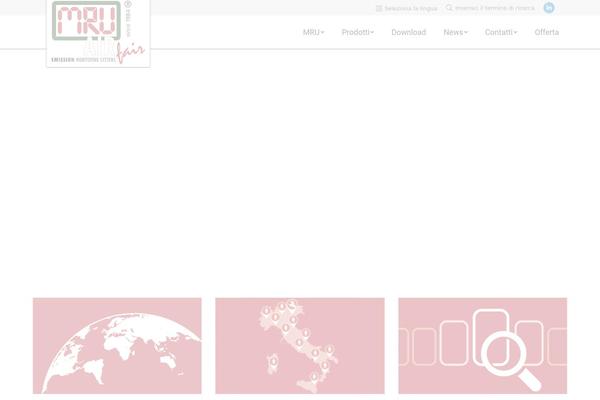Open the Download page
The image size is (600, 400).
(x=409, y=32)
